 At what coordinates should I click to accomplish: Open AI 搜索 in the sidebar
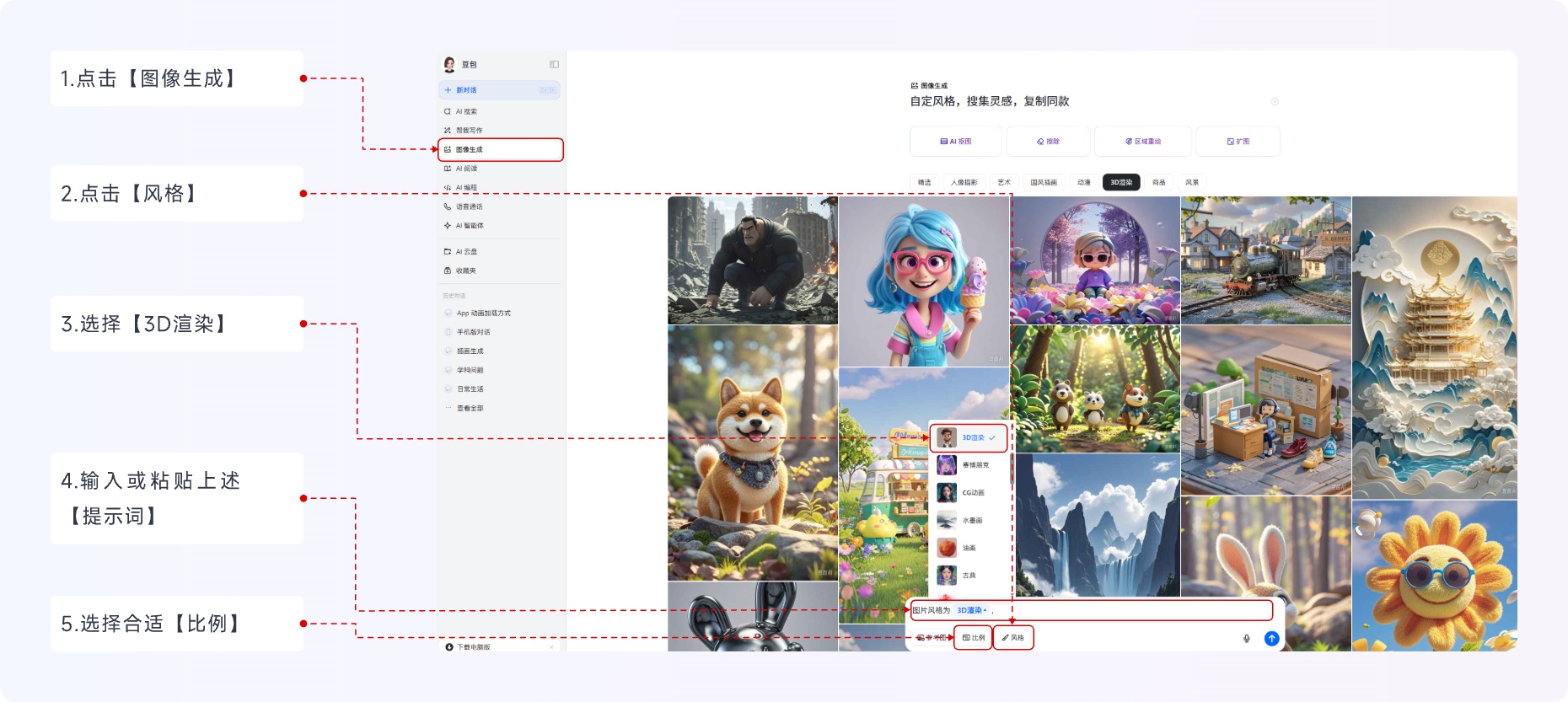coord(466,111)
